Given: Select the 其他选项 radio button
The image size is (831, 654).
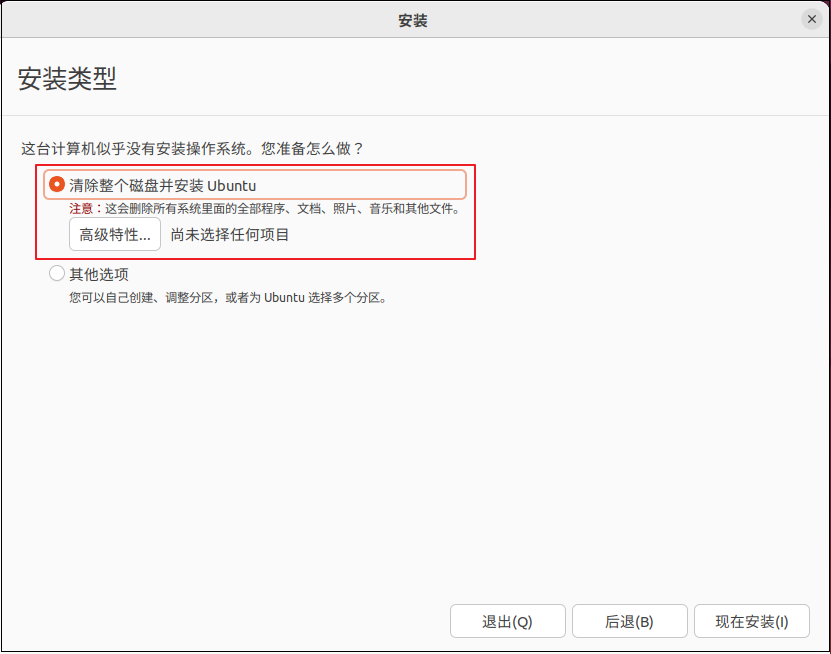Looking at the screenshot, I should click(57, 273).
